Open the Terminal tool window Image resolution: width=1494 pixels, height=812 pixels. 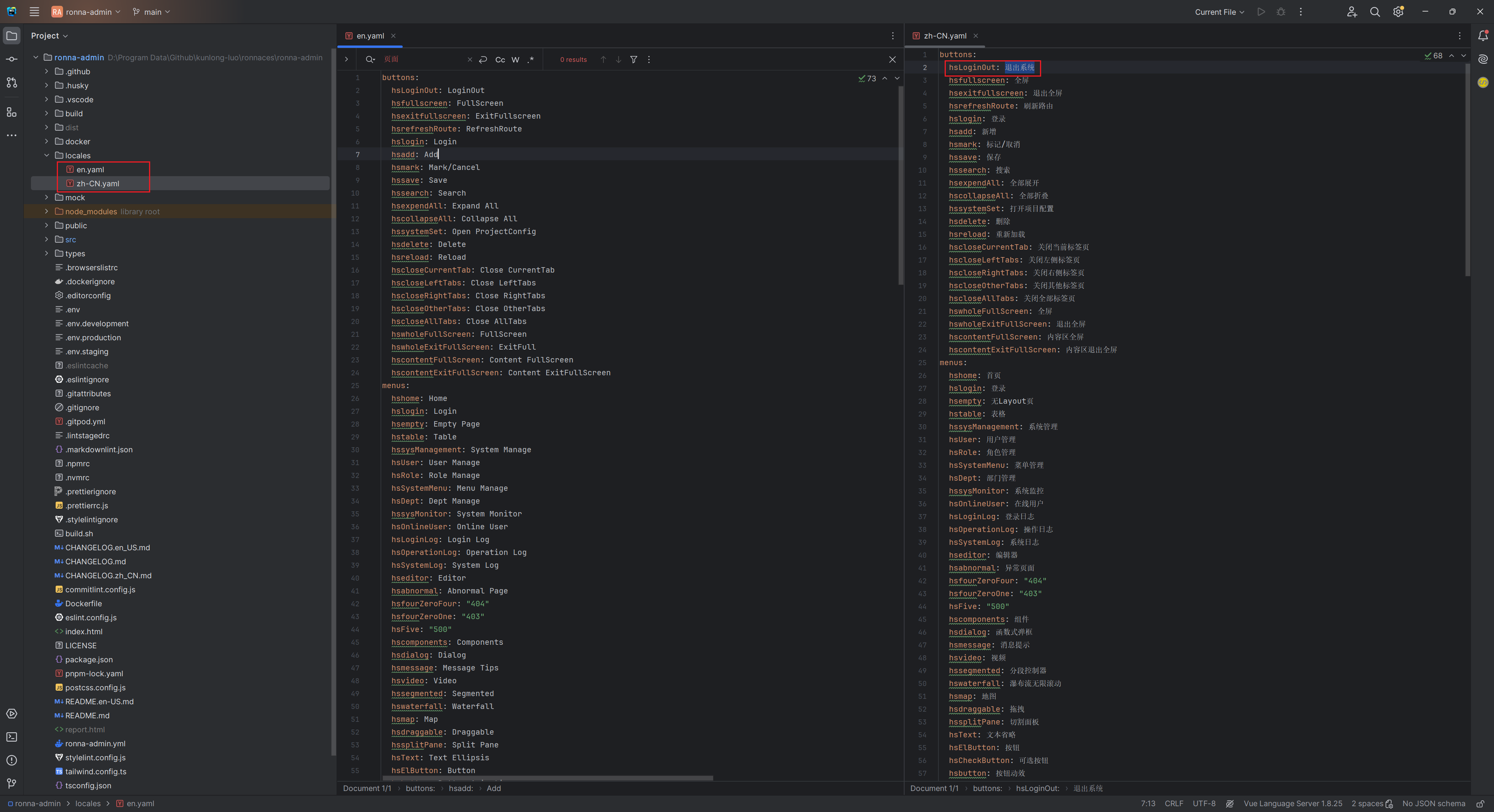[x=12, y=737]
